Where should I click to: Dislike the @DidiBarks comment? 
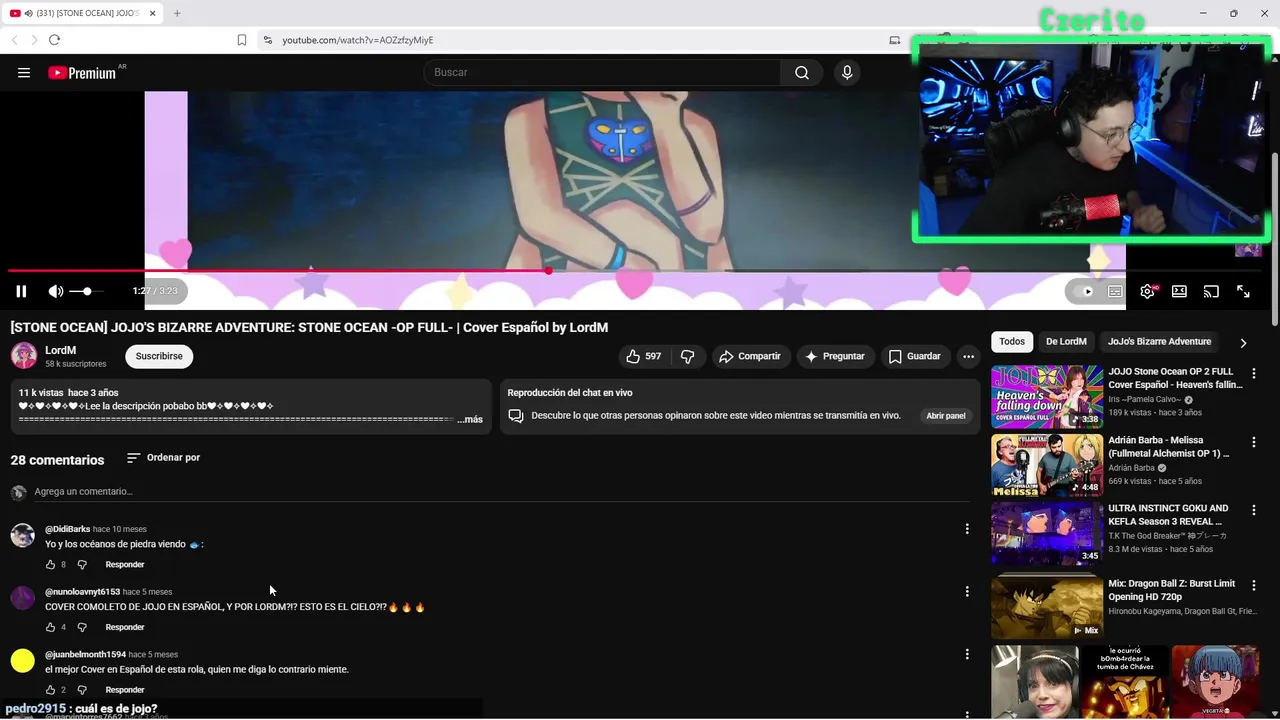tap(82, 565)
